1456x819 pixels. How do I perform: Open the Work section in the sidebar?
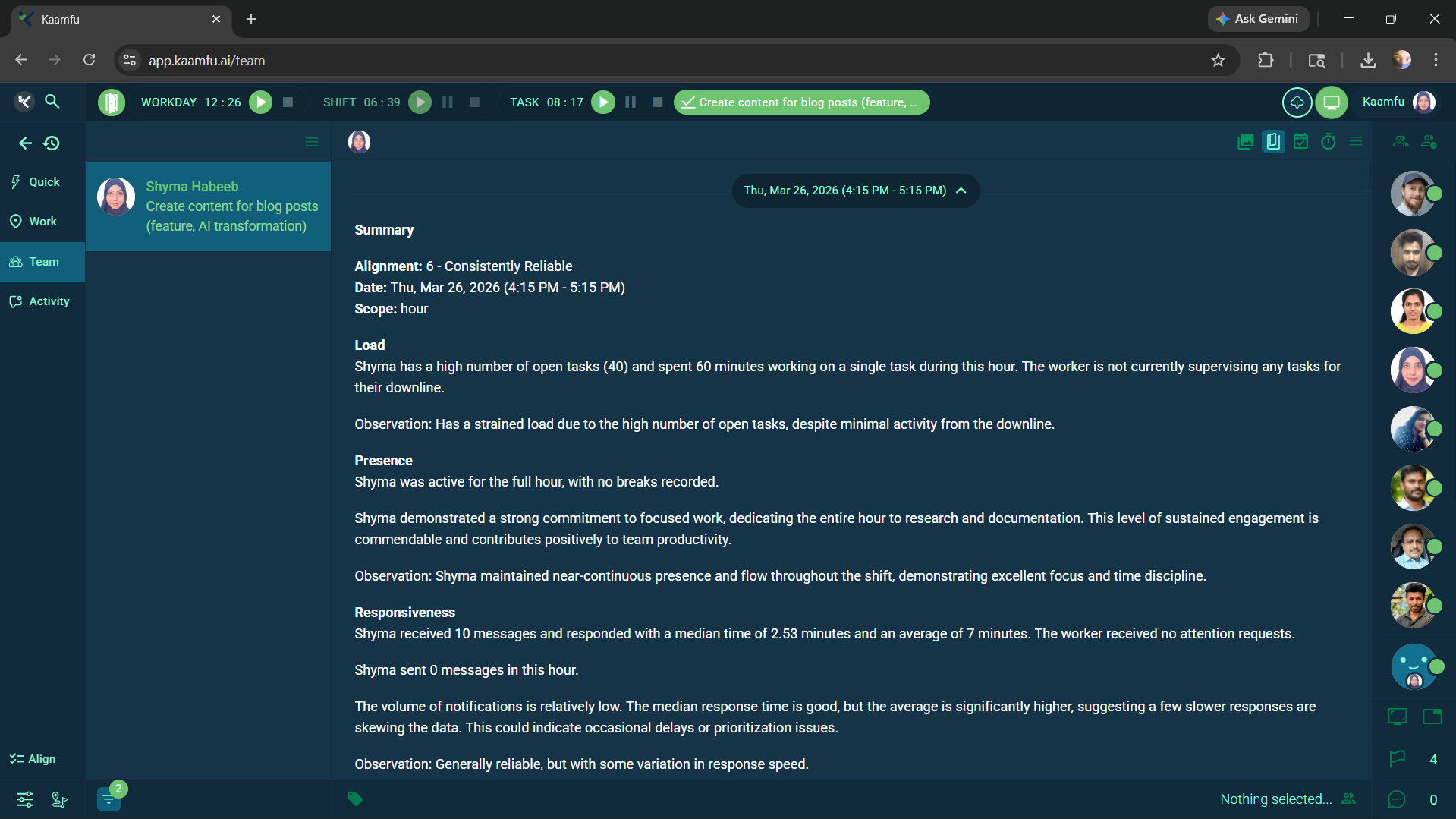(42, 222)
